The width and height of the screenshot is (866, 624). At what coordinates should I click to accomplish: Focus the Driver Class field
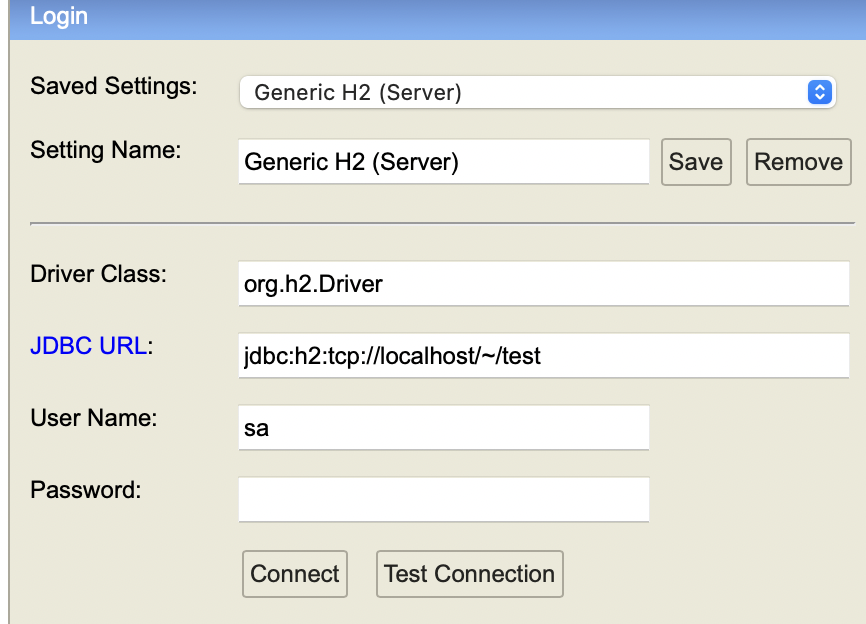(x=543, y=284)
